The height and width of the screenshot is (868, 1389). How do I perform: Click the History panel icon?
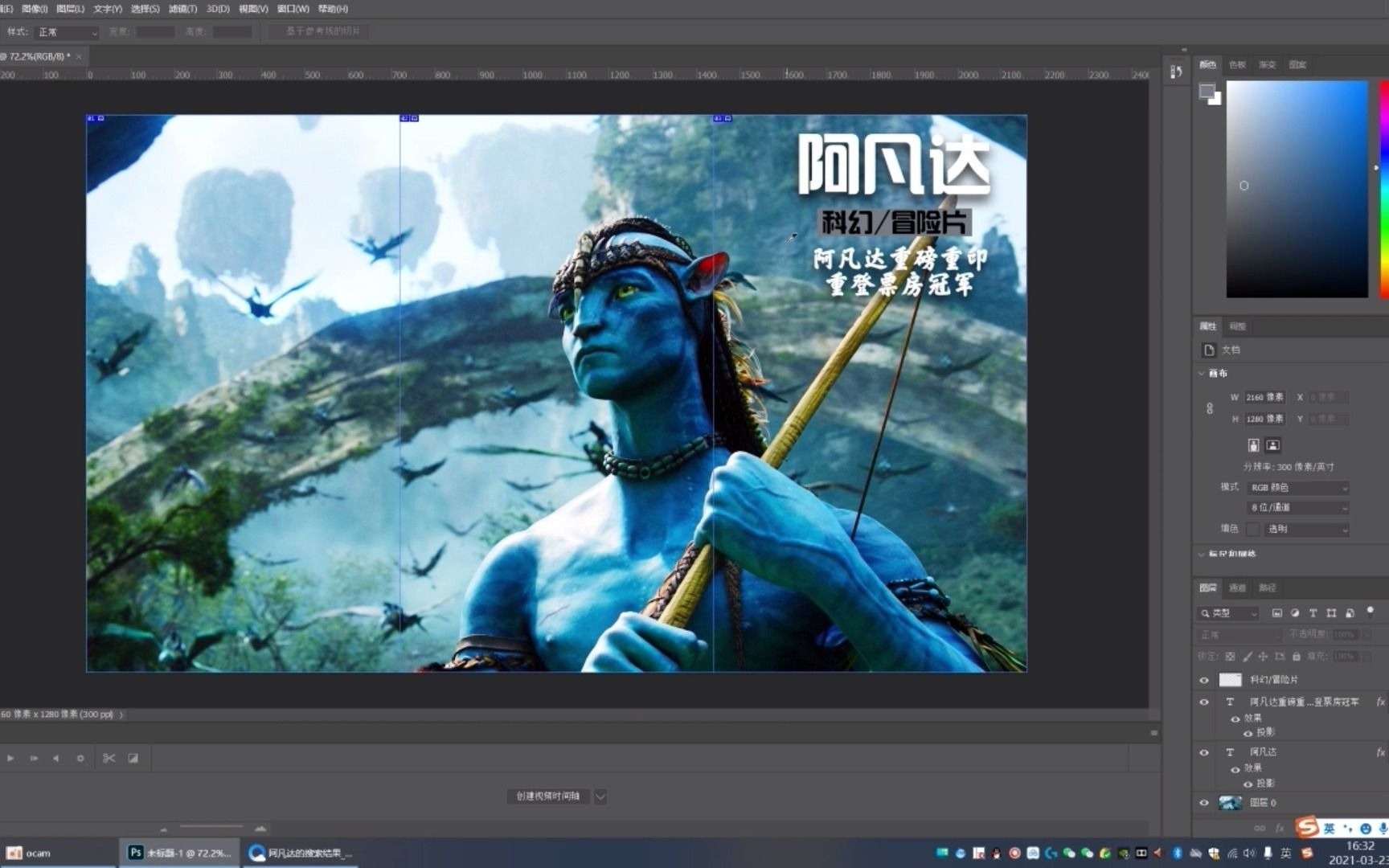click(x=1176, y=72)
